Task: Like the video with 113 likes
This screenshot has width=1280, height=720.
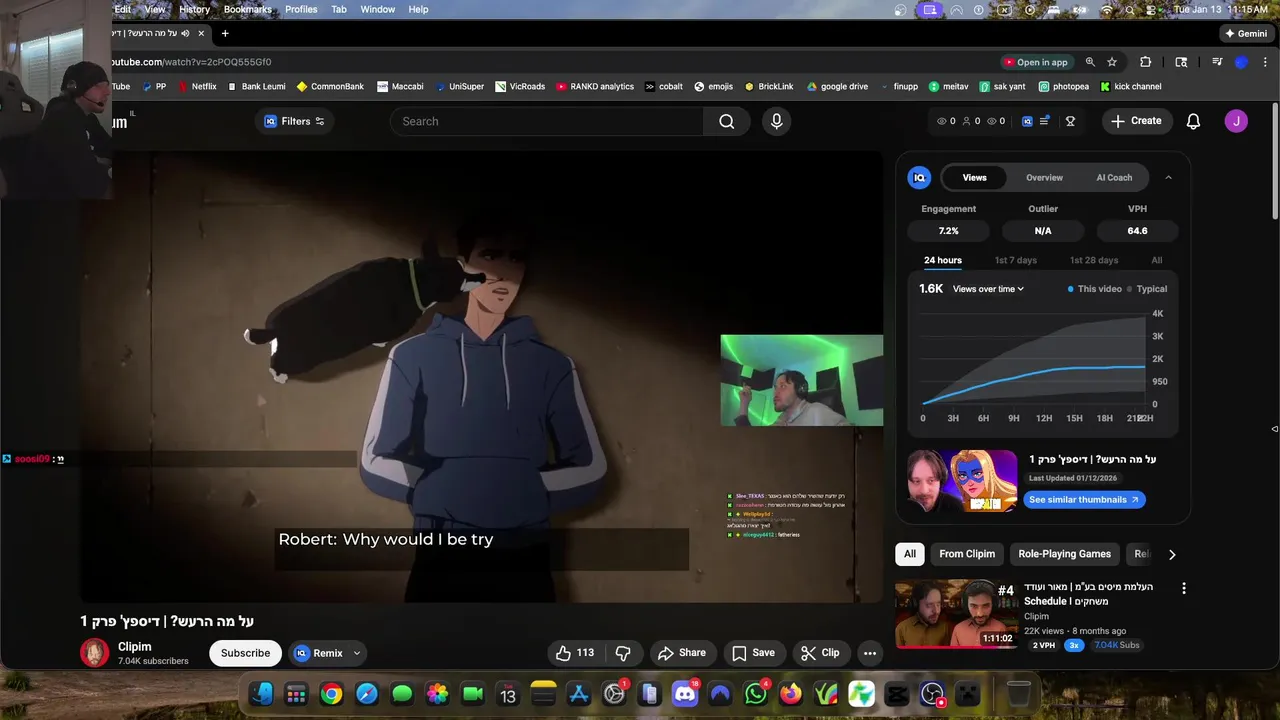Action: pos(575,653)
